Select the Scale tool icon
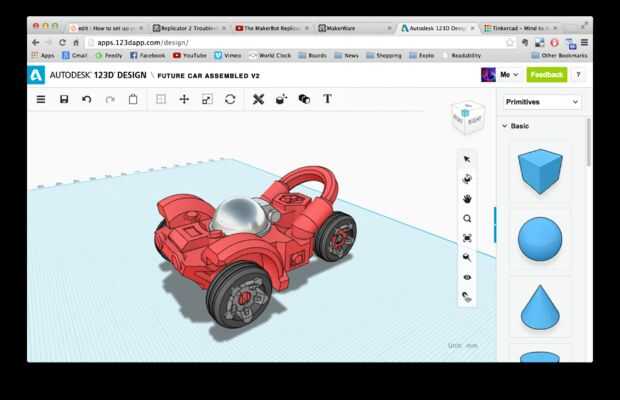 coord(207,100)
